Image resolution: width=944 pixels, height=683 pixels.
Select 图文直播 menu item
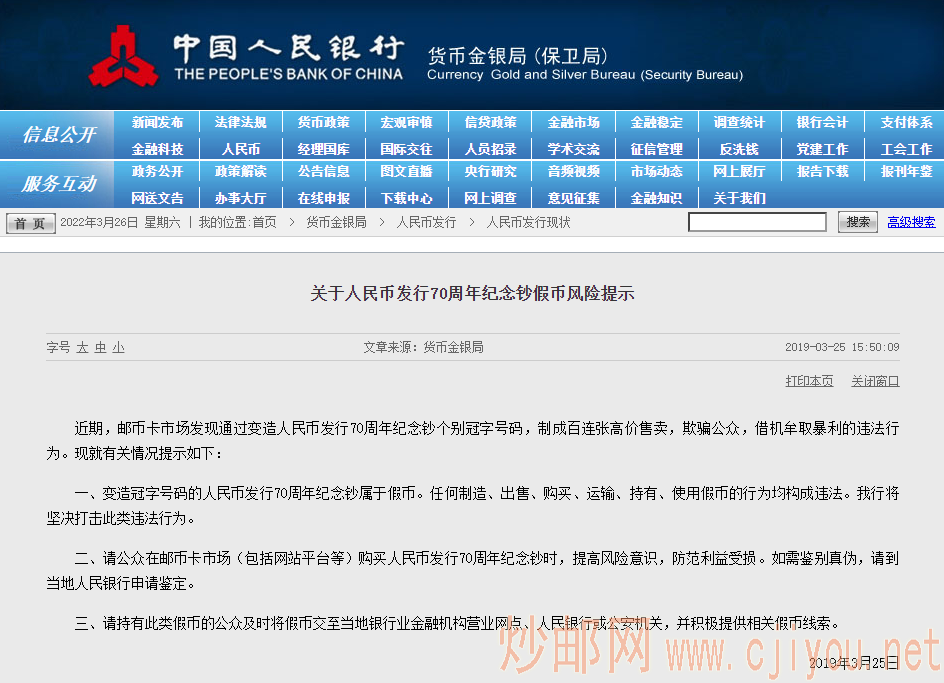406,171
